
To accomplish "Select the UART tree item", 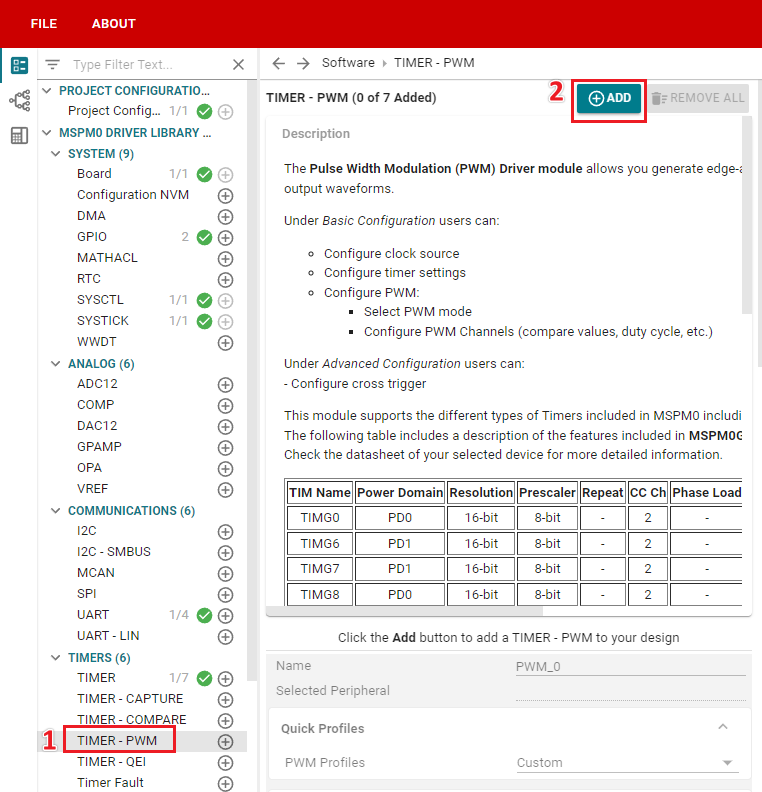I will [x=93, y=615].
